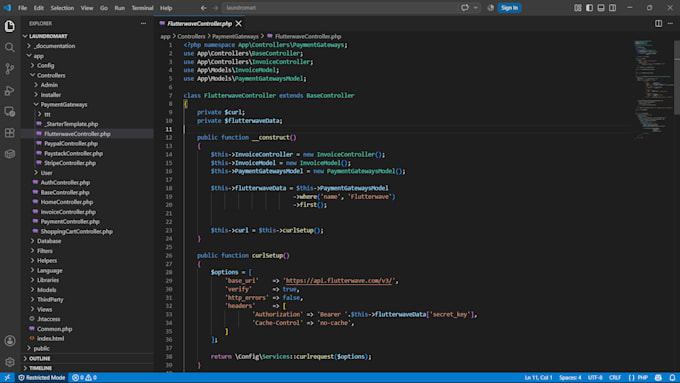Click the Sign In button
The width and height of the screenshot is (680, 383).
(509, 8)
